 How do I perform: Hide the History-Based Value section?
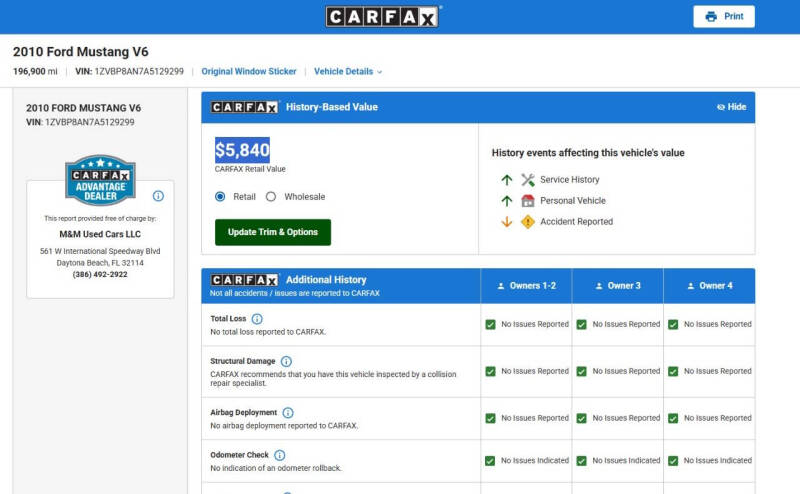(732, 107)
